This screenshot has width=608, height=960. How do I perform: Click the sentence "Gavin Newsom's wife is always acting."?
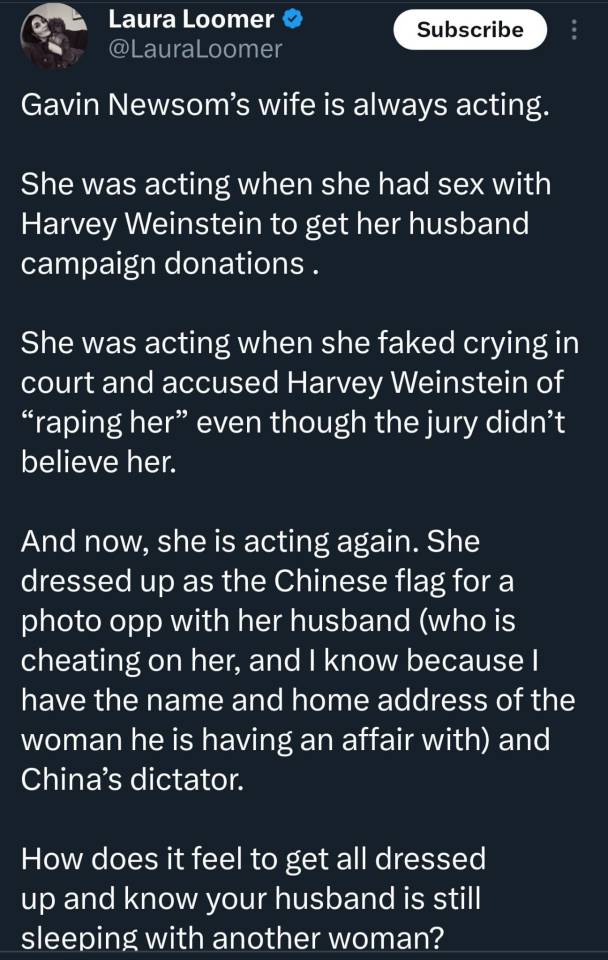[x=285, y=108]
